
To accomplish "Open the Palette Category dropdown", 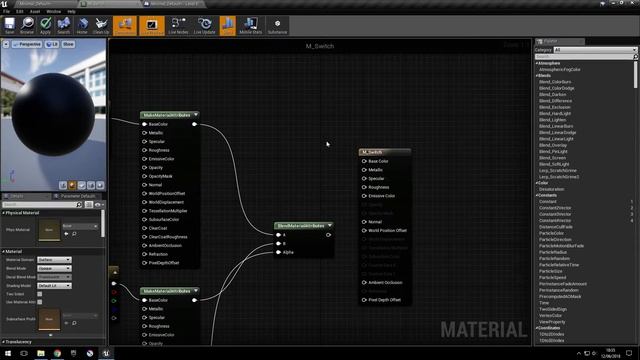I will click(595, 50).
